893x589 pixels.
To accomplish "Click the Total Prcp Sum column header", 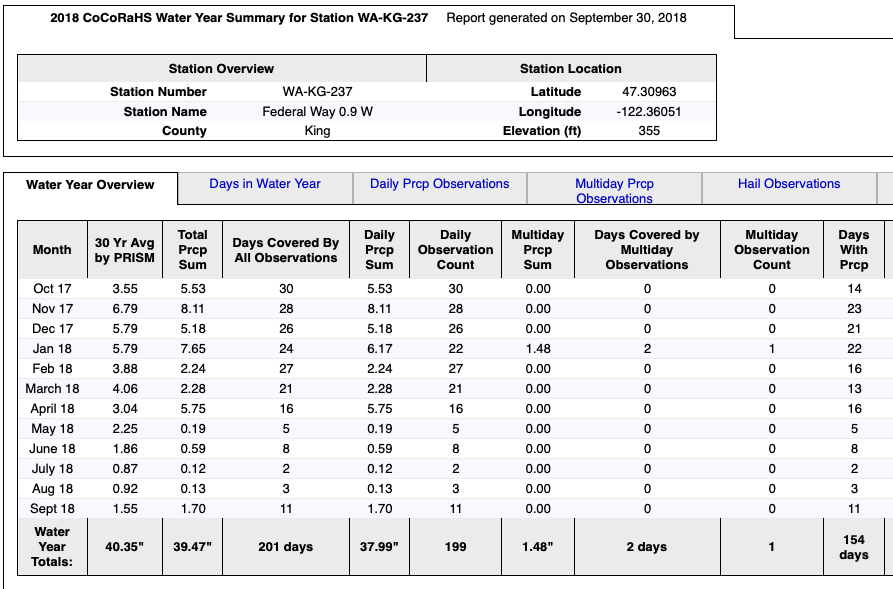I will click(192, 249).
